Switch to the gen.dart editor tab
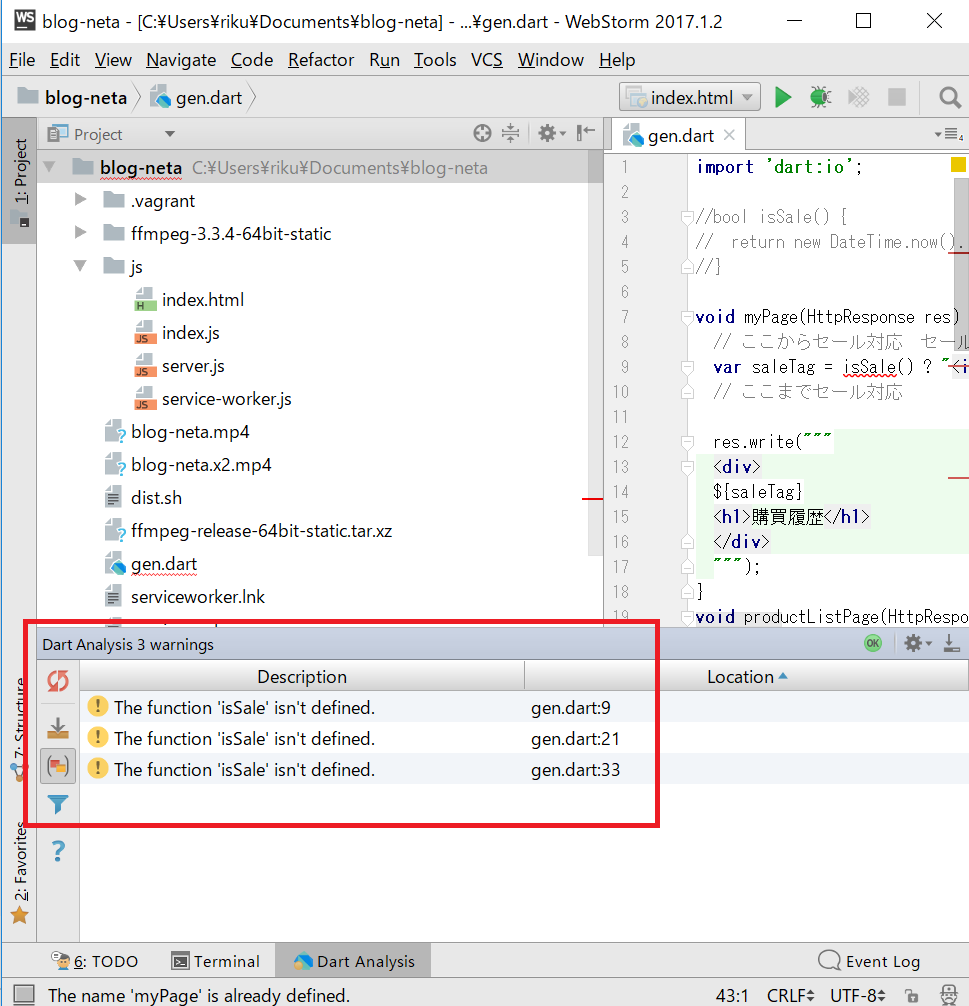This screenshot has height=1006, width=969. click(679, 135)
